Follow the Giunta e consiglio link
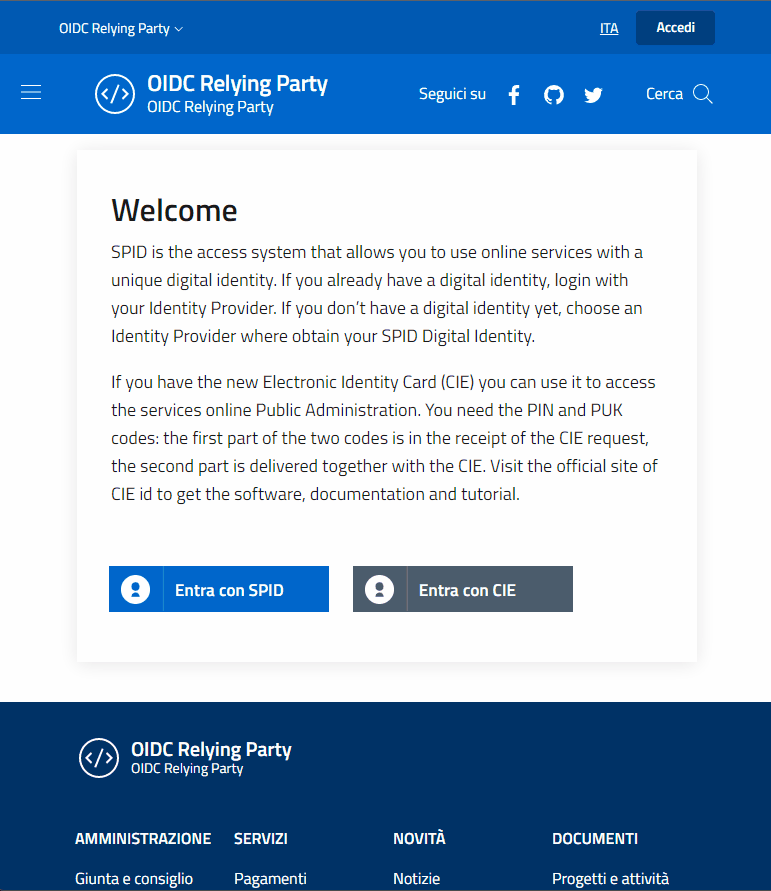This screenshot has width=771, height=891. pyautogui.click(x=134, y=878)
